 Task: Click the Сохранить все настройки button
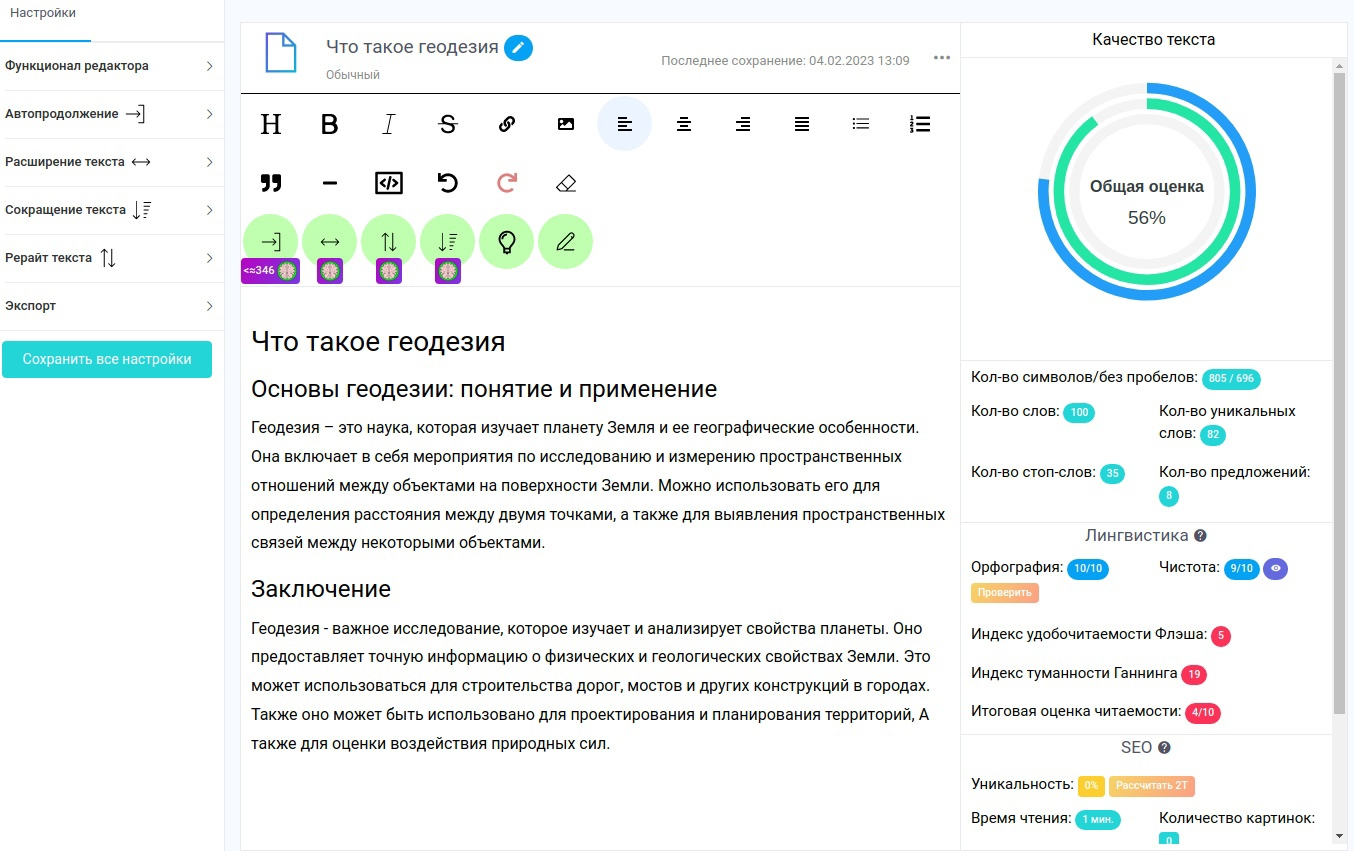(107, 359)
